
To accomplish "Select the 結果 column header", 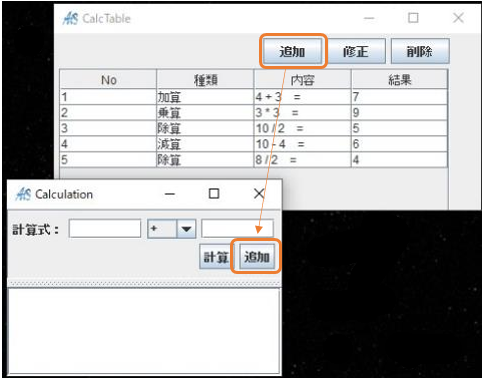I will pyautogui.click(x=399, y=80).
